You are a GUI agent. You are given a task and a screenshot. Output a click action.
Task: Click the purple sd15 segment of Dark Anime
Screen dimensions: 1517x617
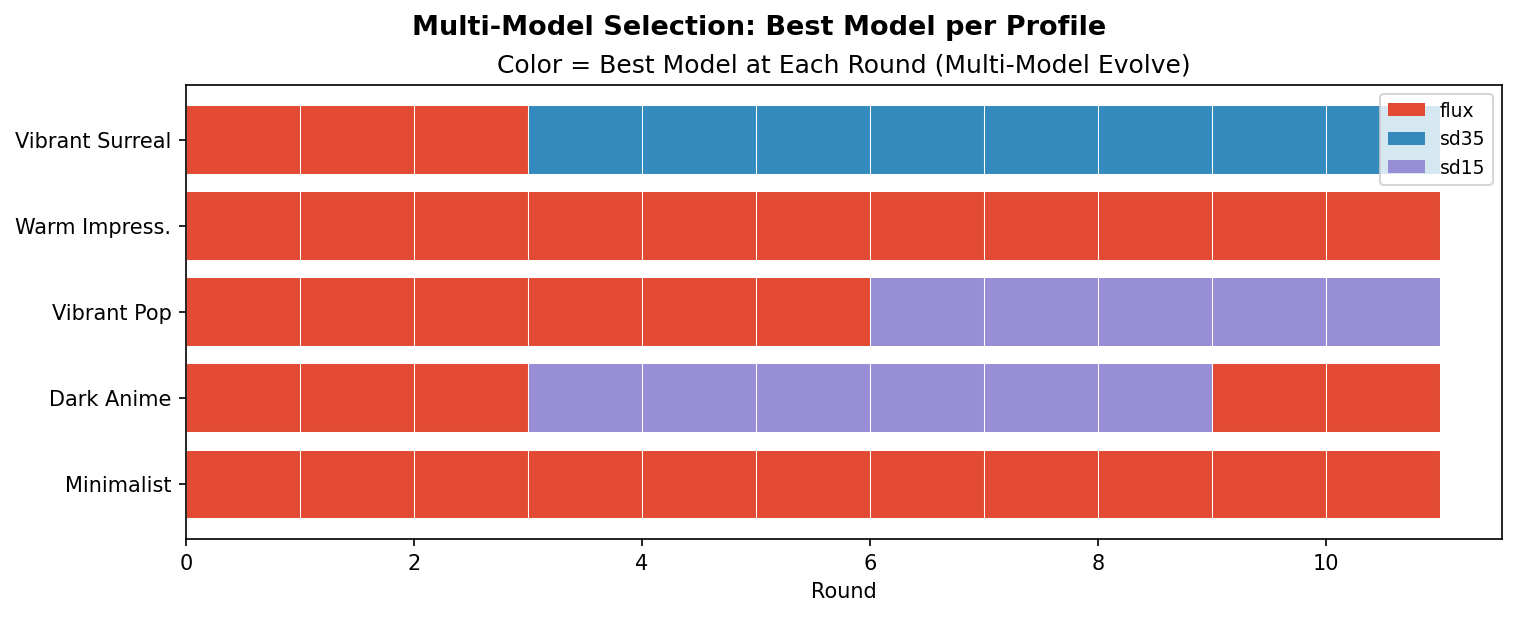pos(869,398)
